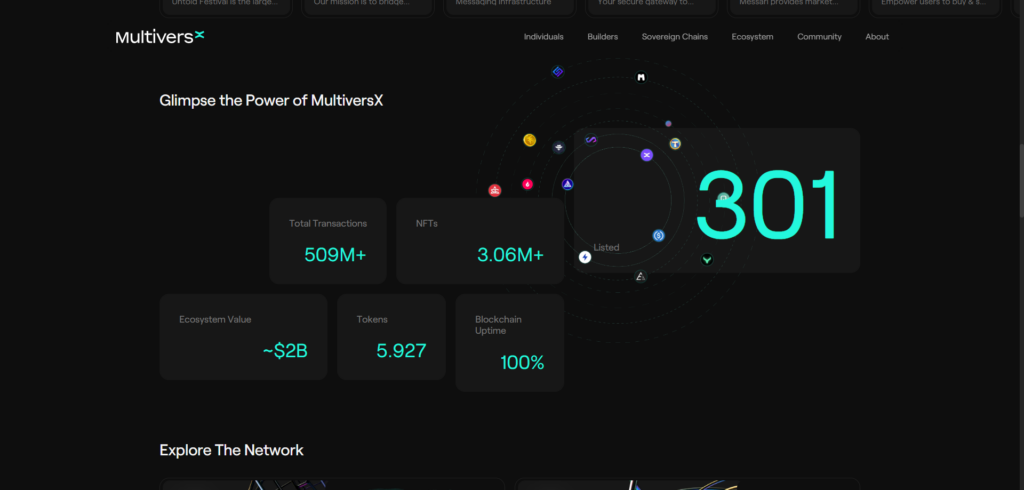Click the 5.927 tokens value
The image size is (1024, 490).
tap(402, 351)
